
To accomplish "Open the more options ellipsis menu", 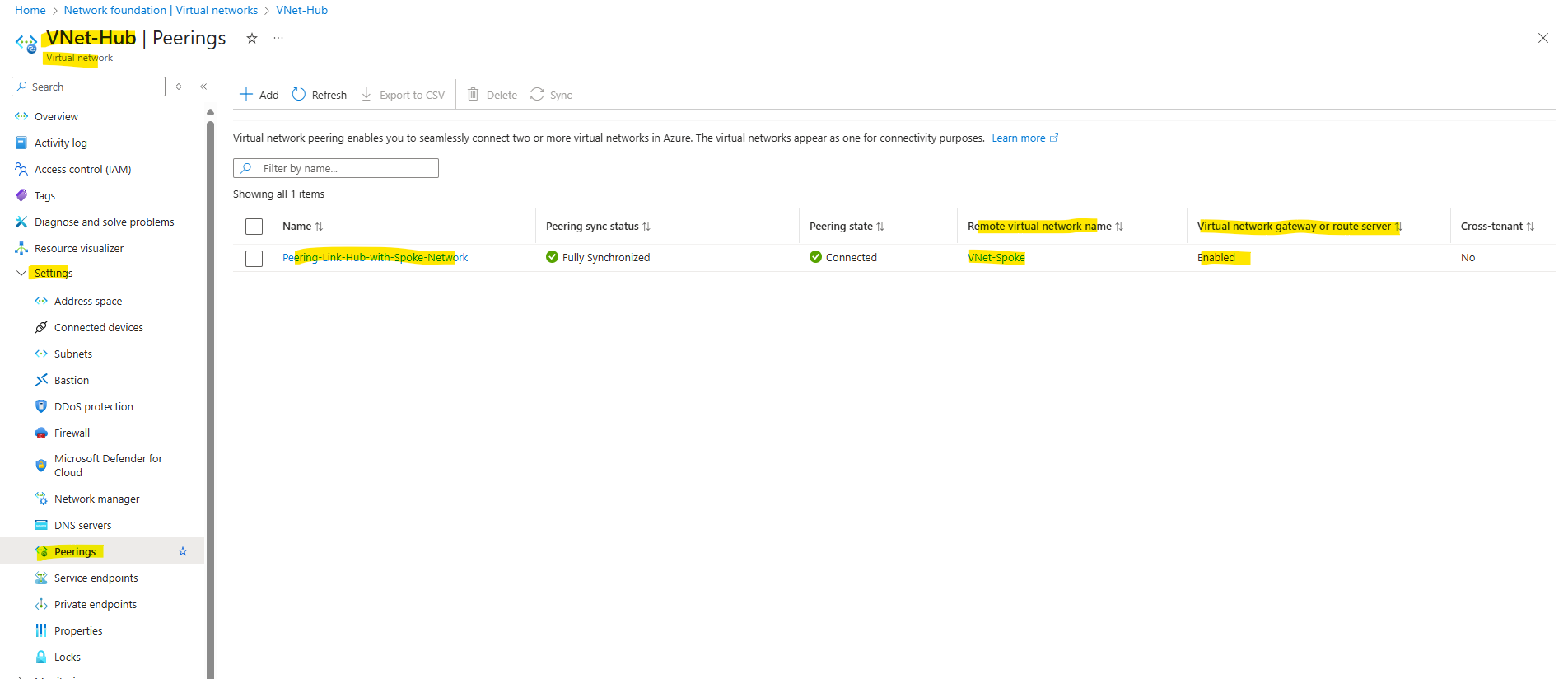I will 278,38.
